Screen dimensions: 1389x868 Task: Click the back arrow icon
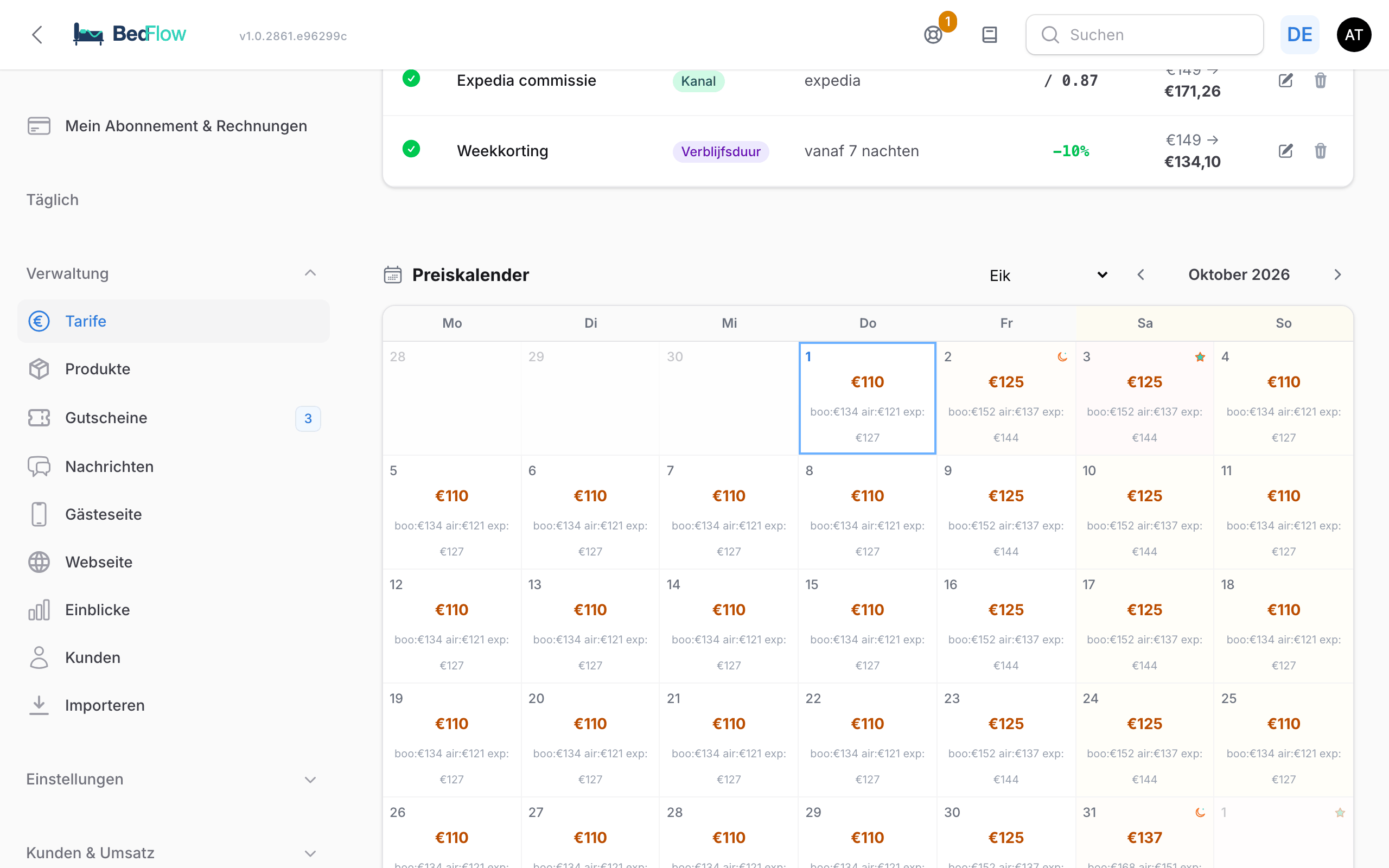tap(37, 34)
